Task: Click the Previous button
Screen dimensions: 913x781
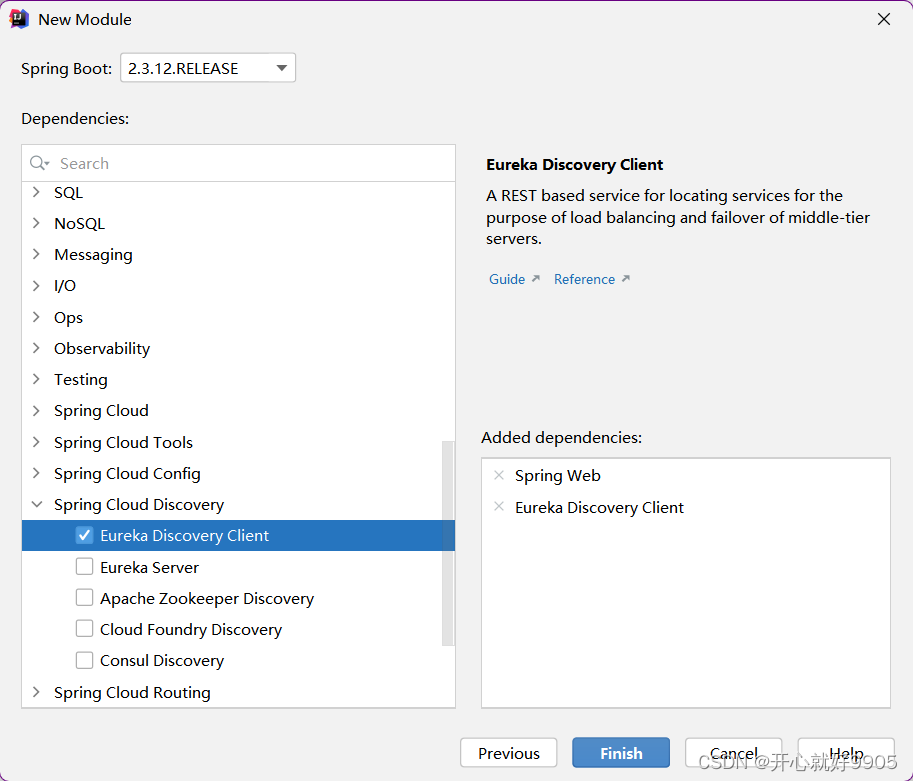Action: point(508,753)
